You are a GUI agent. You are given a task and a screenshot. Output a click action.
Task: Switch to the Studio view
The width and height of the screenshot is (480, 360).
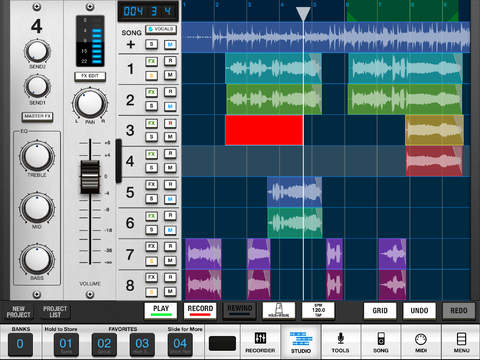pos(301,342)
